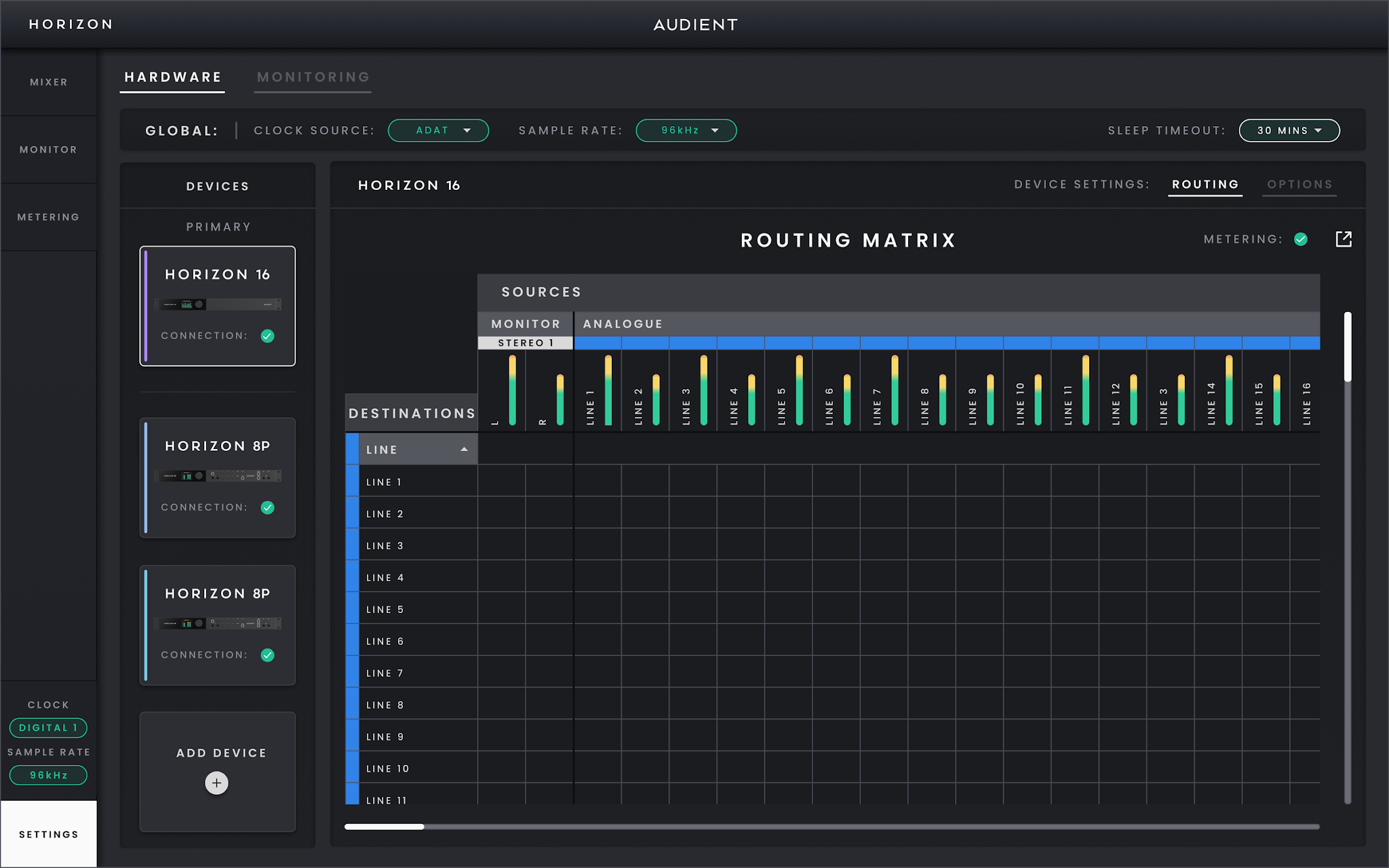Collapse the LINE destinations group
This screenshot has height=868, width=1389.
pyautogui.click(x=464, y=450)
